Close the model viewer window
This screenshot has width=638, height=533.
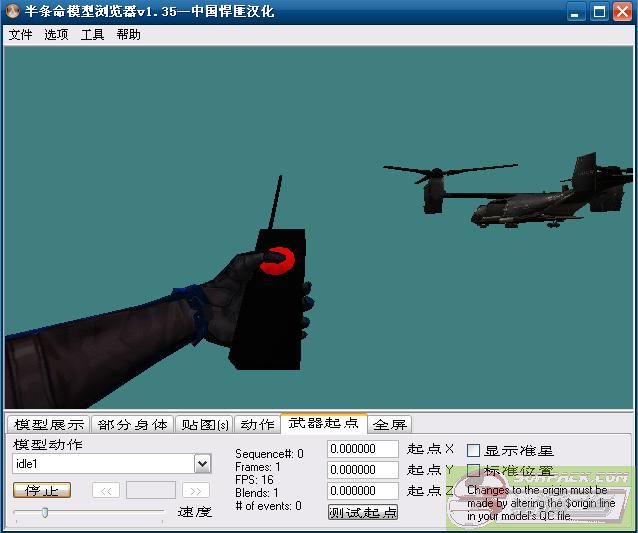tap(622, 12)
